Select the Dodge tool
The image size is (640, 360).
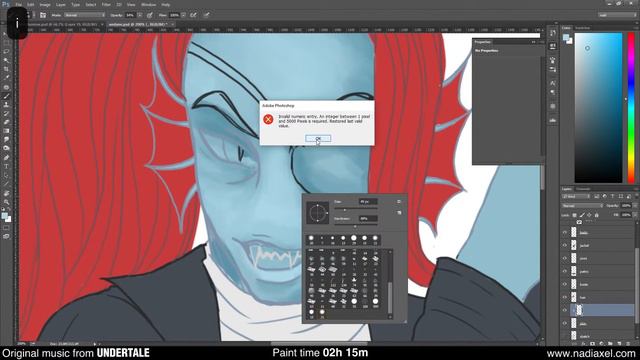6,148
